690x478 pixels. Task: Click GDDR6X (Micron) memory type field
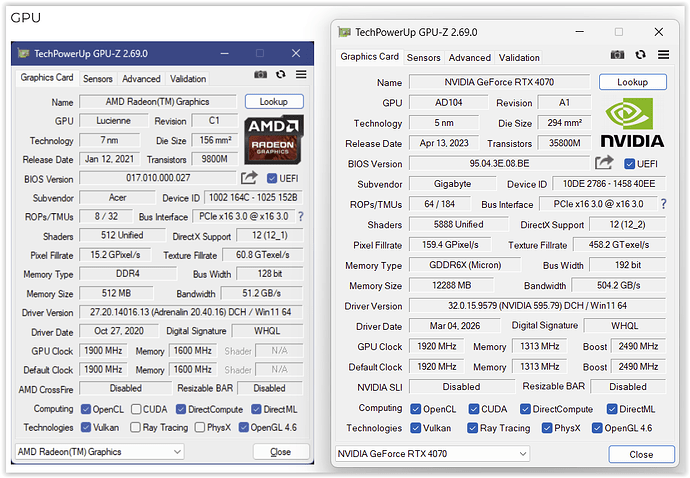coord(465,265)
